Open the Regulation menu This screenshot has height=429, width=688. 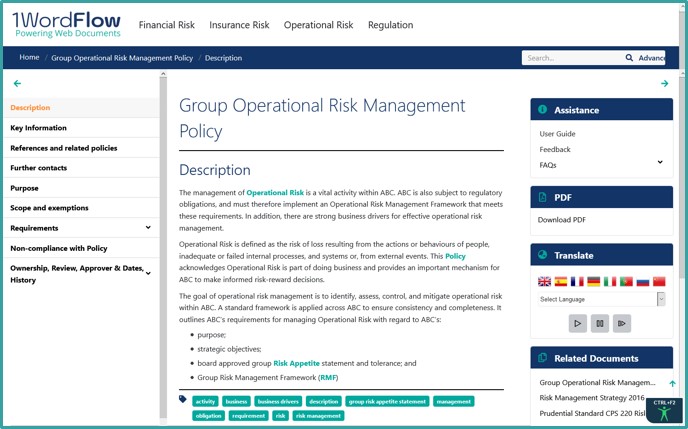(391, 25)
